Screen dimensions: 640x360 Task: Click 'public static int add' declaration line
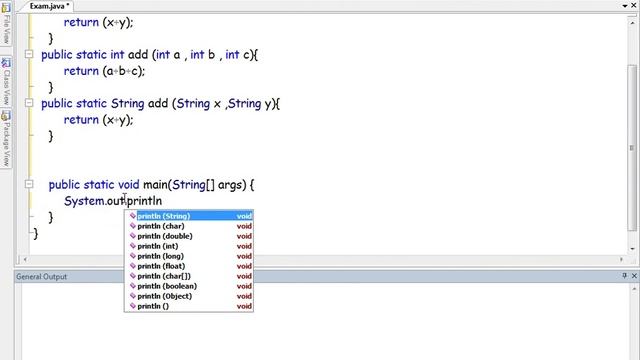149,55
